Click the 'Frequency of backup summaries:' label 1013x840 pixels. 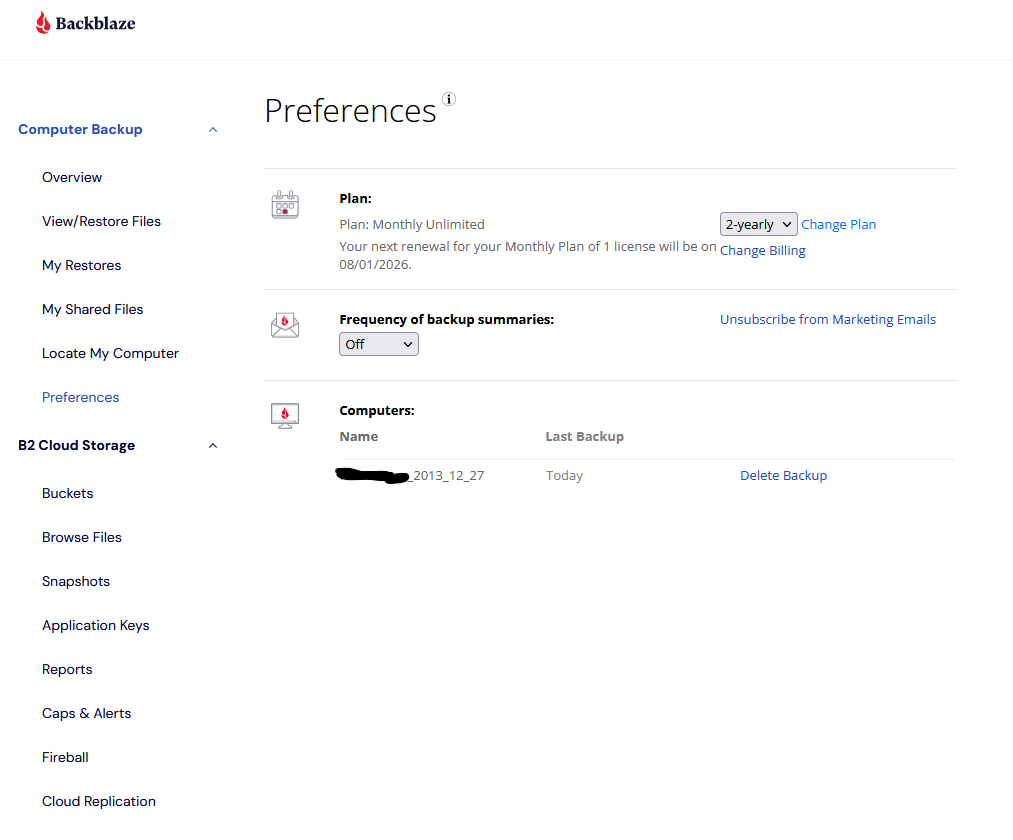[446, 319]
